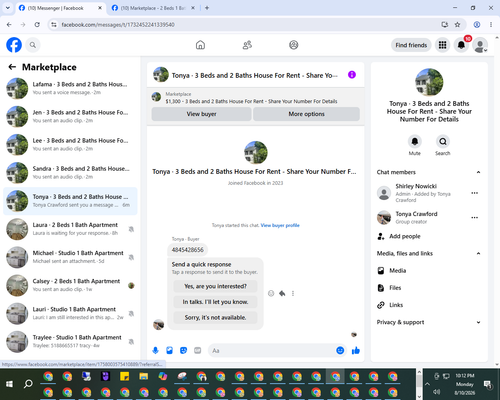The image size is (500, 400).
Task: Open the View buyer profile link
Action: [x=280, y=225]
